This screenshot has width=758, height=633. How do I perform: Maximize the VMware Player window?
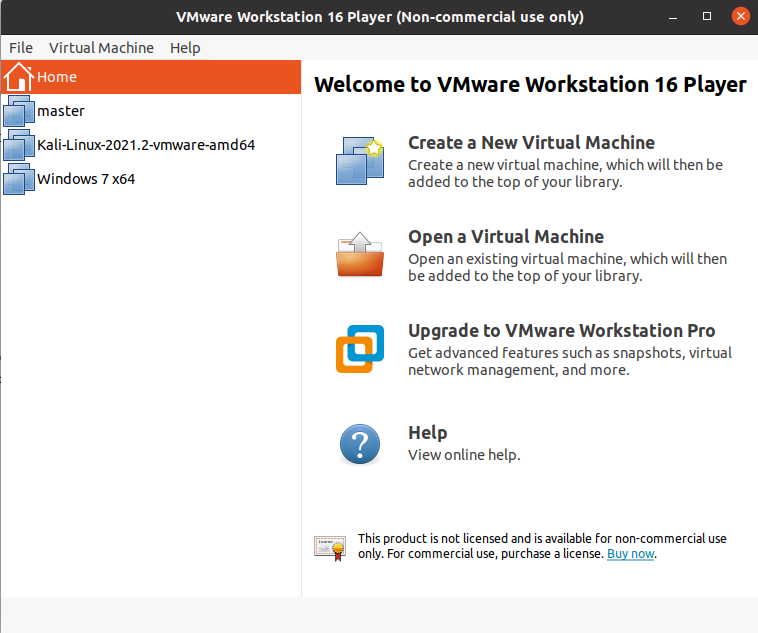click(708, 17)
